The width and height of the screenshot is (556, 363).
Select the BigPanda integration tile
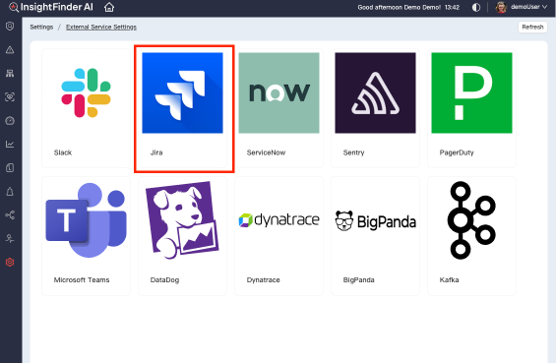pos(376,236)
